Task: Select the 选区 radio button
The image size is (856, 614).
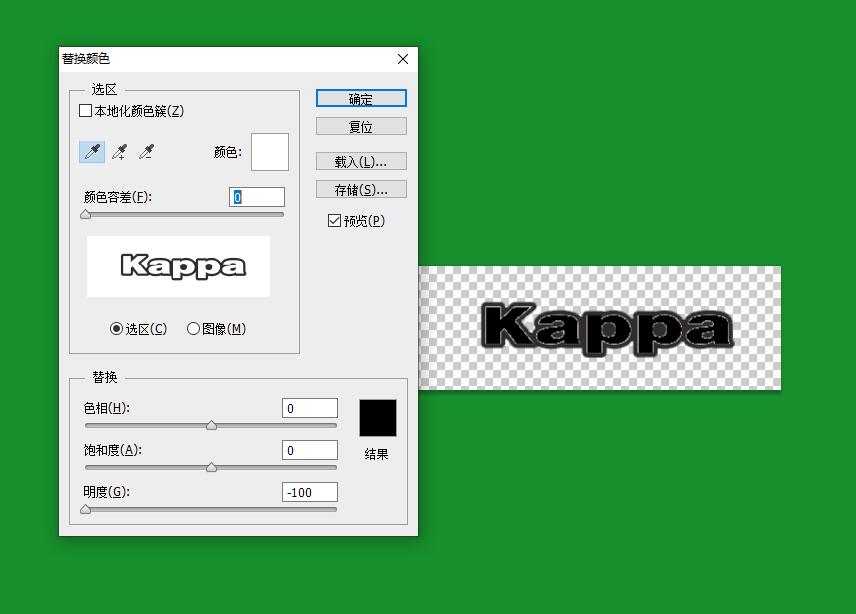Action: [x=116, y=329]
